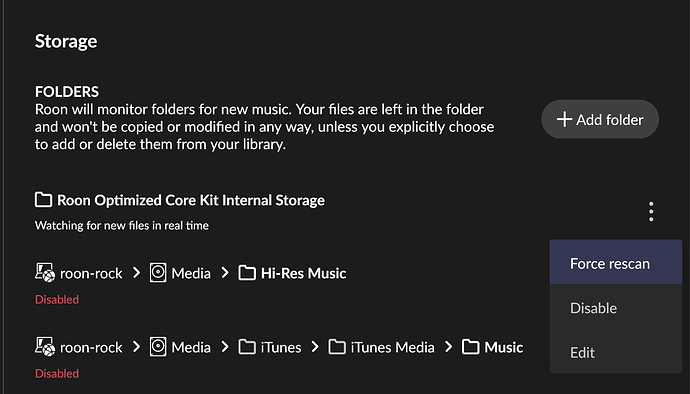Click the folder icon next to Music
690x394 pixels.
470,347
